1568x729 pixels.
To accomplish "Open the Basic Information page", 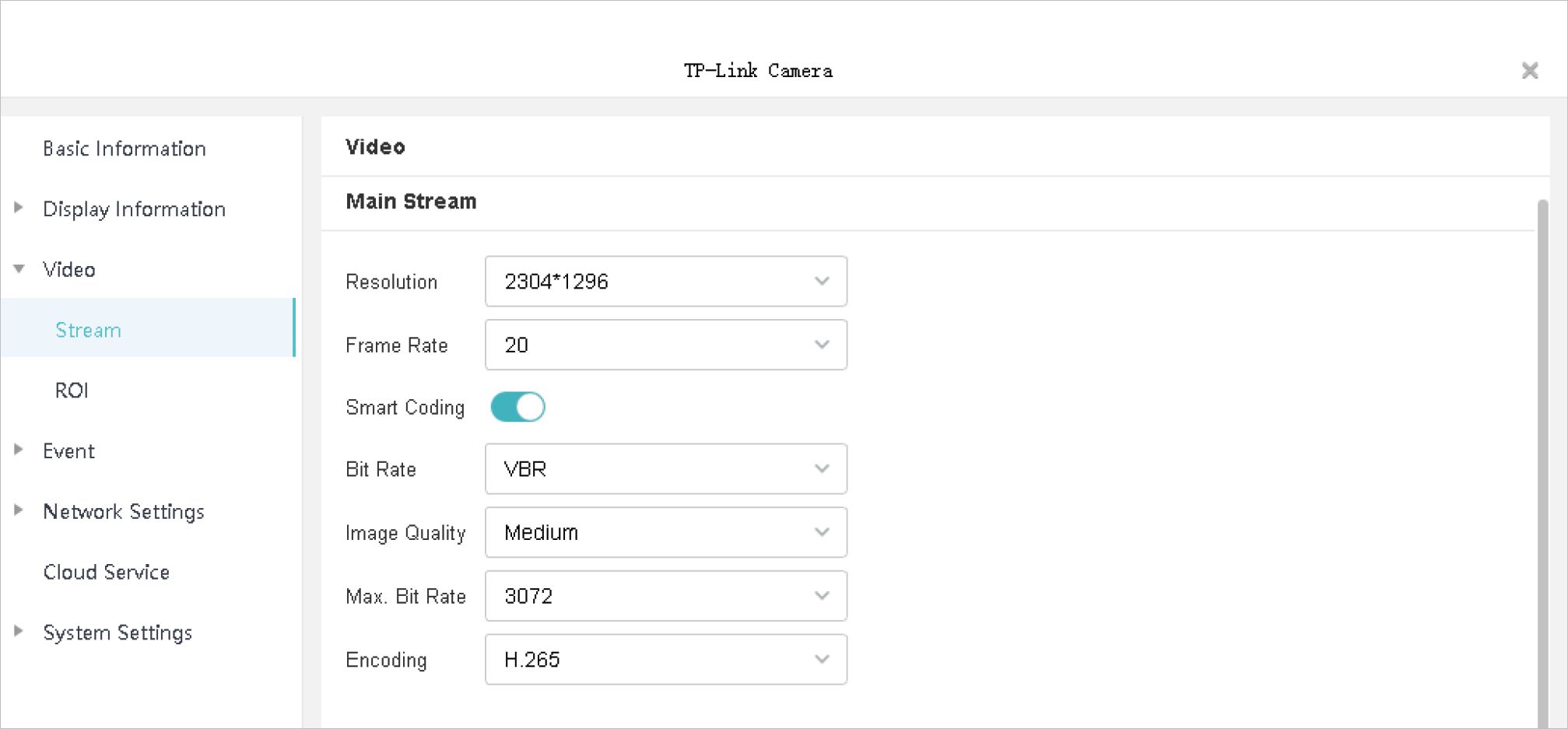I will click(x=125, y=149).
